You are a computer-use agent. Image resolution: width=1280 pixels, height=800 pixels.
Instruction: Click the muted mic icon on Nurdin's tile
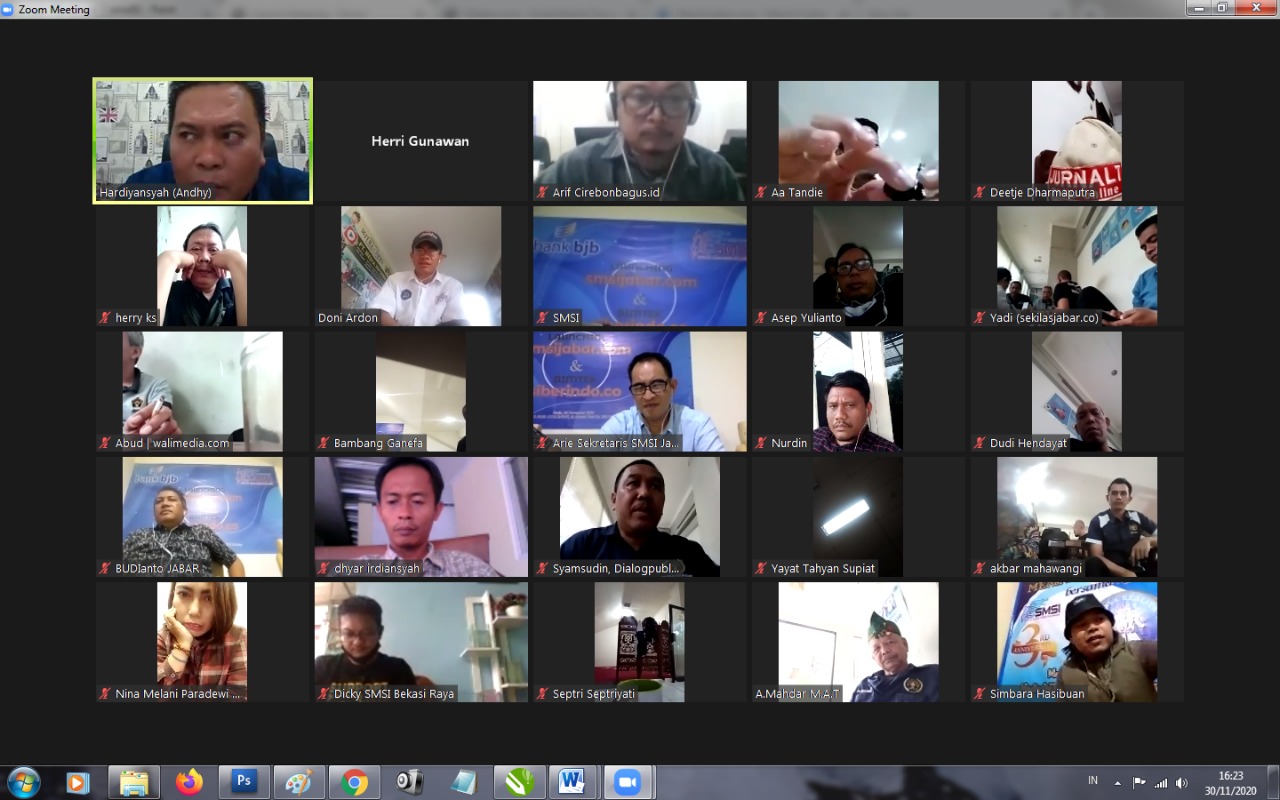[x=761, y=443]
